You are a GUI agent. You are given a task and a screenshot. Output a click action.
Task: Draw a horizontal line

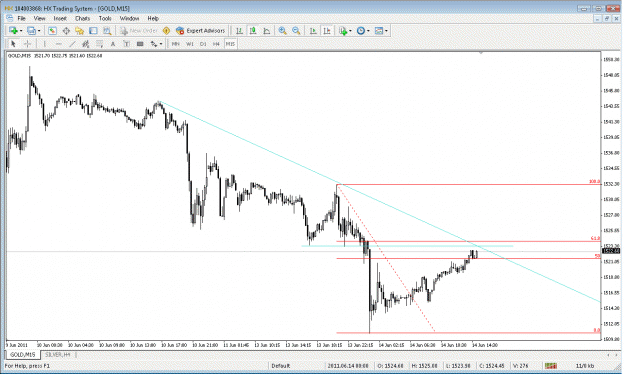click(59, 44)
